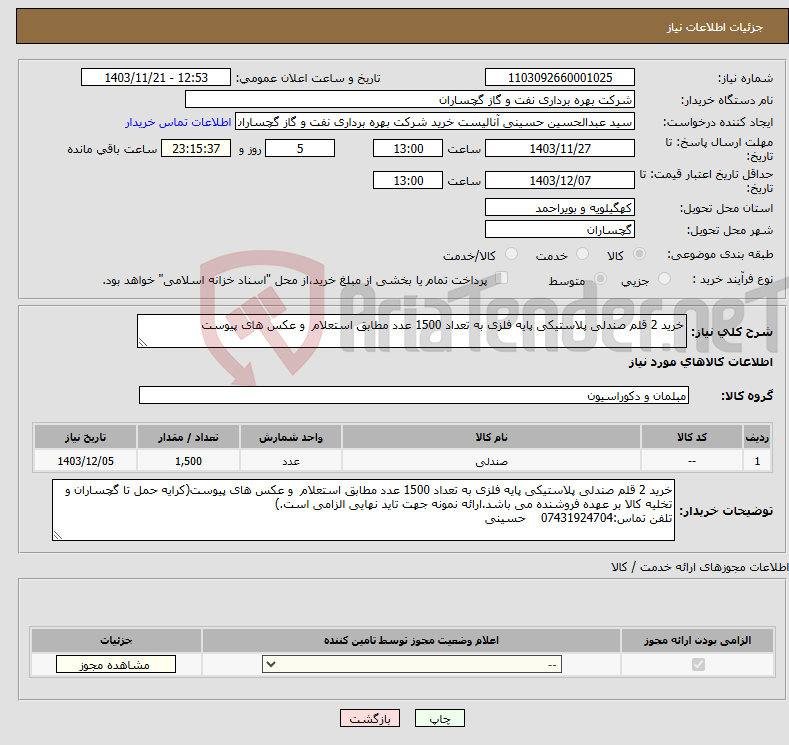Click the quantity cell 1,500
789x745 pixels.
(x=188, y=461)
